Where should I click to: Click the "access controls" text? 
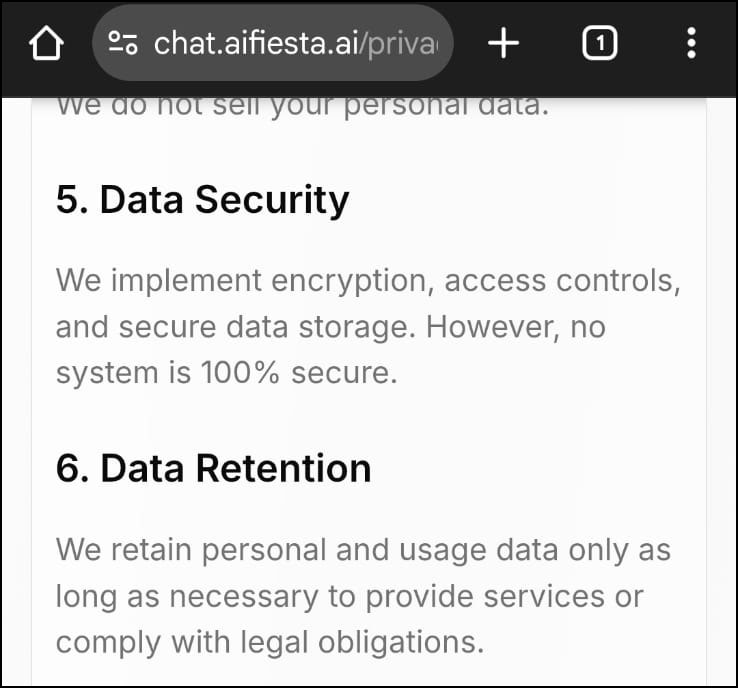click(562, 281)
